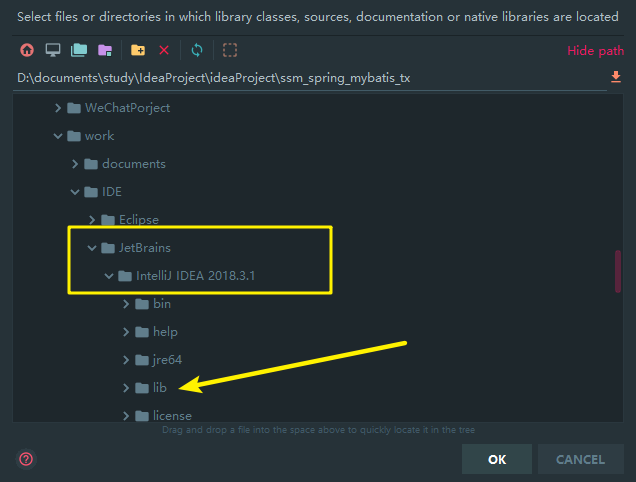Open the help question mark icon
Viewport: 636px width, 482px height.
pos(26,459)
